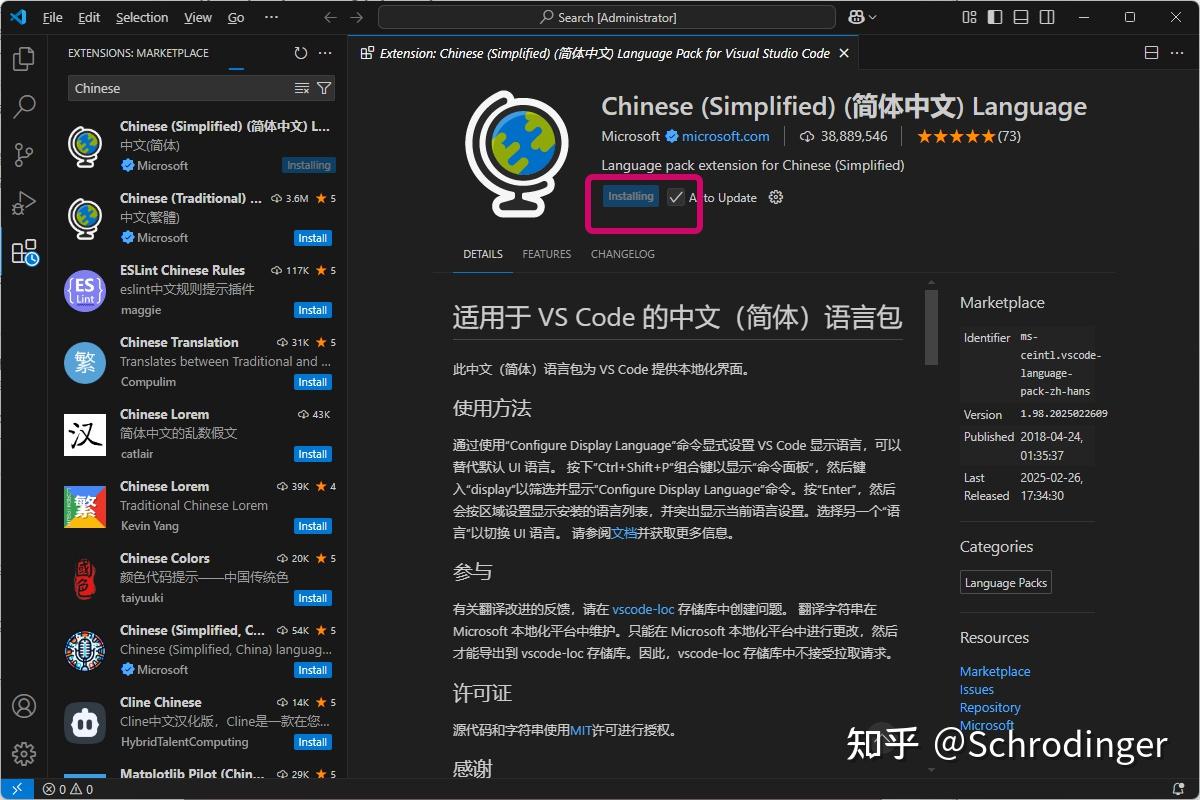The width and height of the screenshot is (1200, 800).
Task: Open the remote connection indicator dropdown
Action: (x=15, y=789)
